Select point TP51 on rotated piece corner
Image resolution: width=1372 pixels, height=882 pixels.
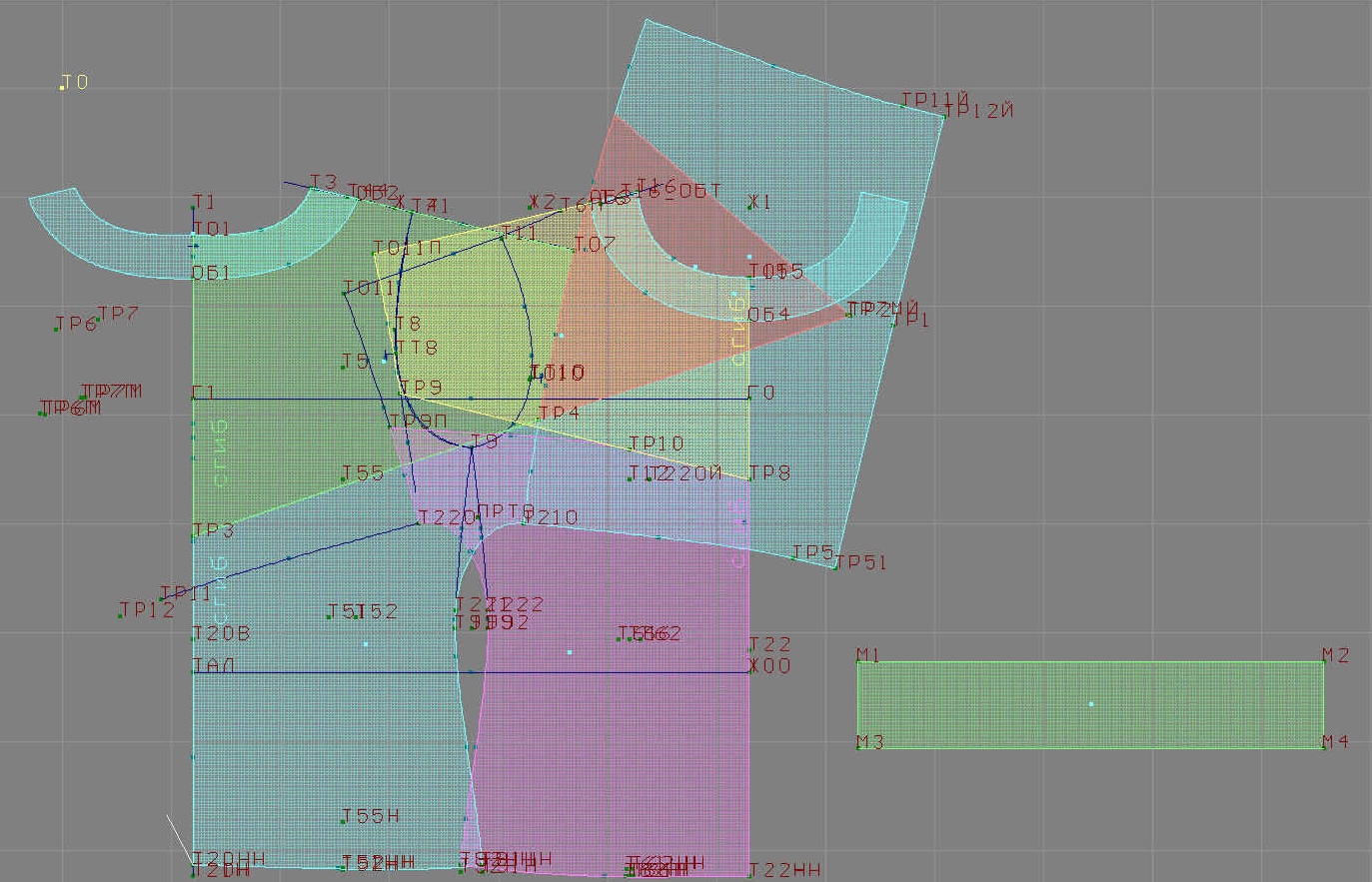pyautogui.click(x=835, y=567)
